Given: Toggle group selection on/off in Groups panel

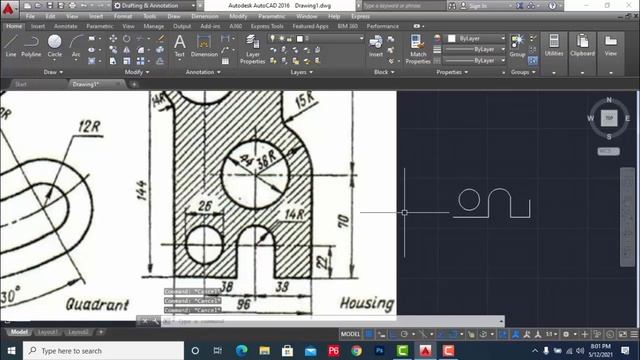Looking at the screenshot, I should click(533, 60).
